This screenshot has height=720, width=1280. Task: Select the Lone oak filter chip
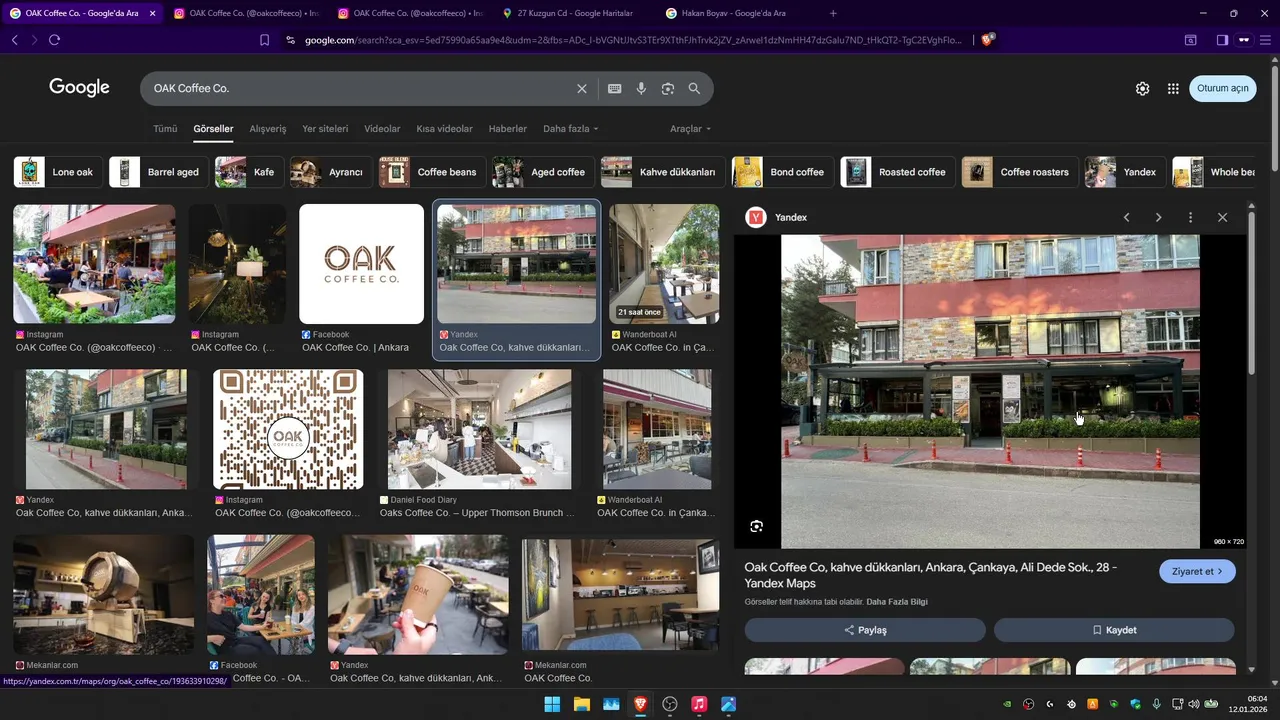pos(57,172)
